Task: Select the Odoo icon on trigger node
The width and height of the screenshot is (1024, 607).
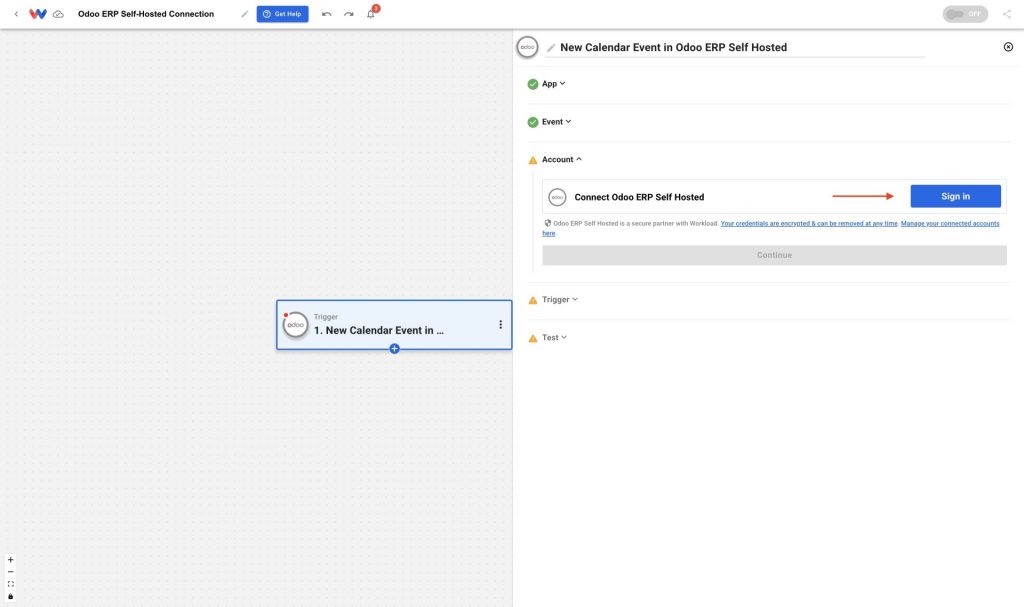Action: pos(295,325)
